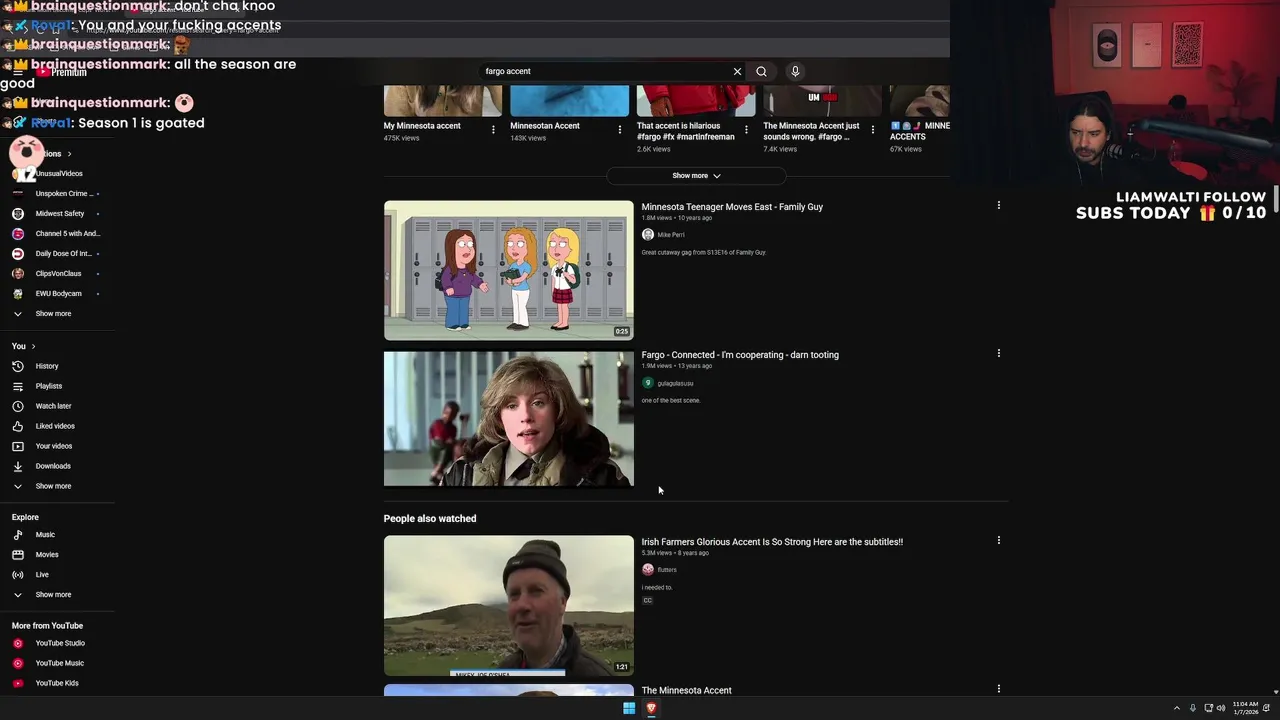Open 'The Minnesota Accent' video title

[686, 691]
